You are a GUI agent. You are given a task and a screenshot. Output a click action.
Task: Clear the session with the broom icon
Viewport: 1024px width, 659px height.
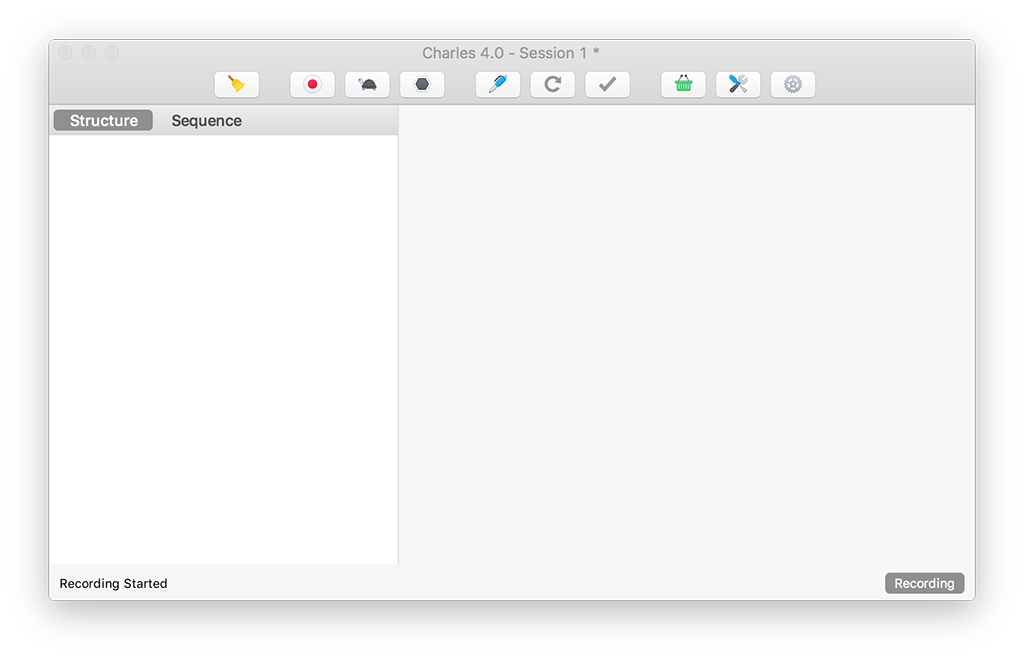237,85
